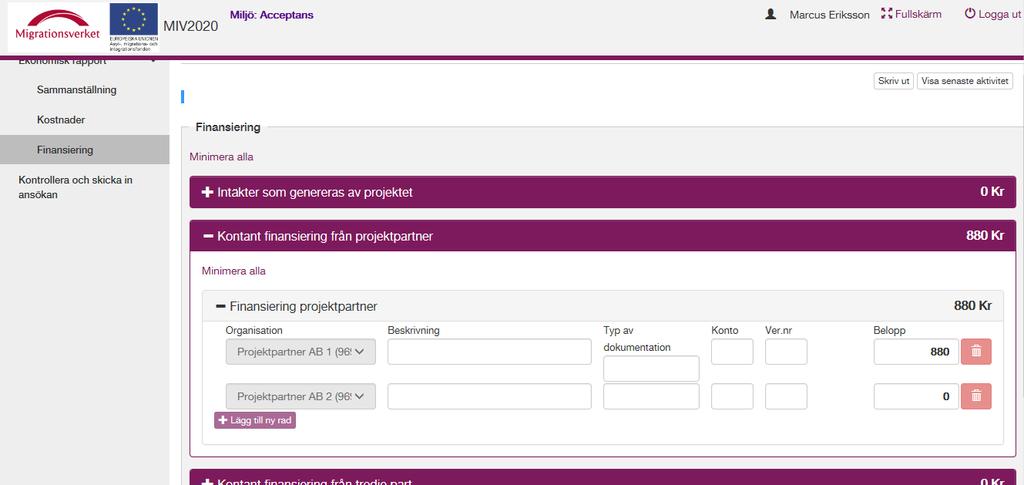Enter fullscreen with Fullskärm

point(912,14)
